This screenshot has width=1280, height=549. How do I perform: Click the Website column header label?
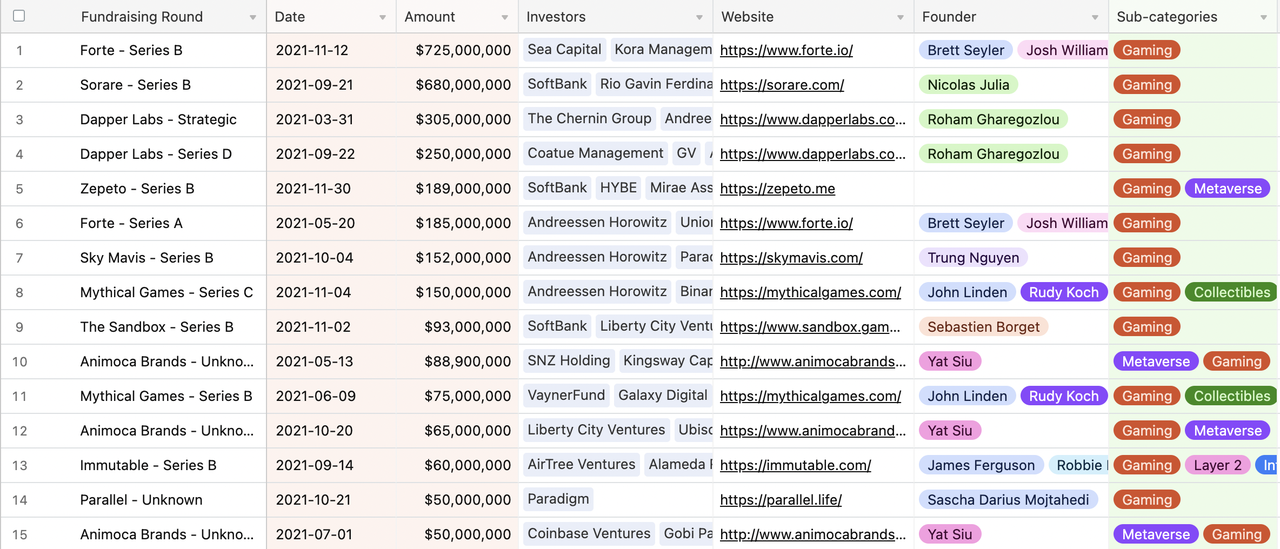point(747,17)
